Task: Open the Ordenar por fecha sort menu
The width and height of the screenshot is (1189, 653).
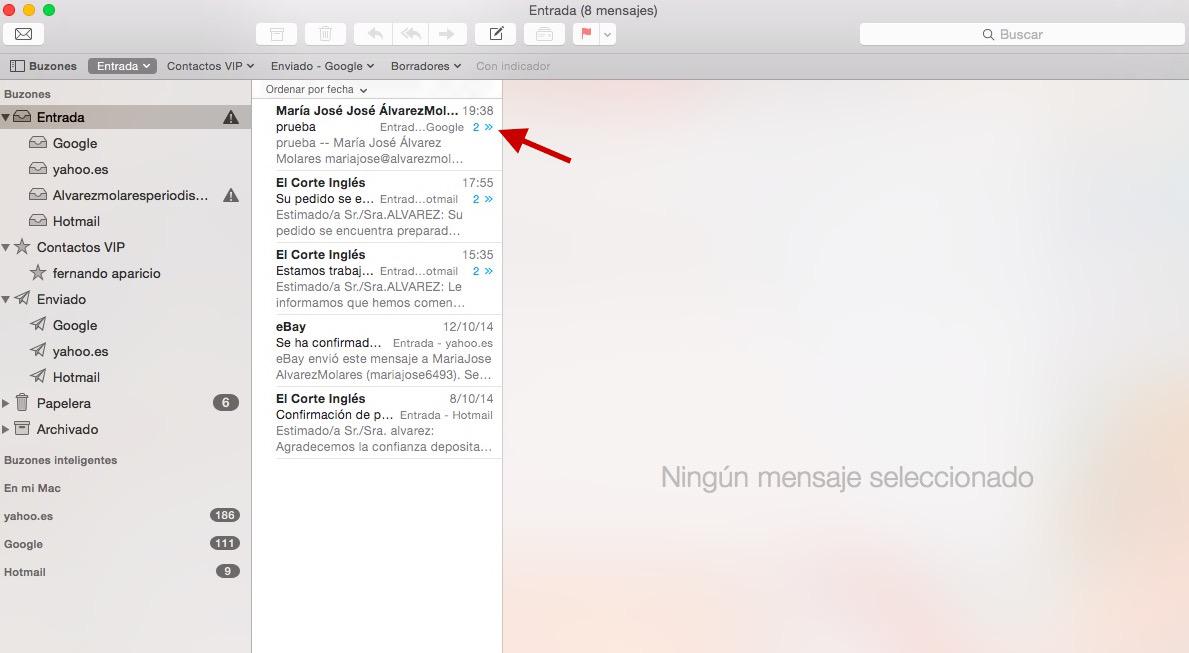Action: pos(316,90)
